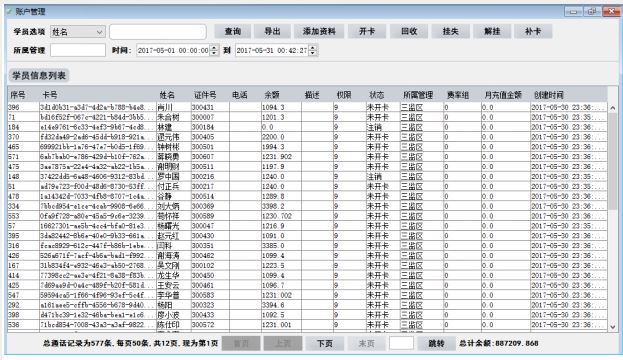Sort by the 创建时间 column header
Viewport: 623px width, 360px height.
tap(549, 95)
